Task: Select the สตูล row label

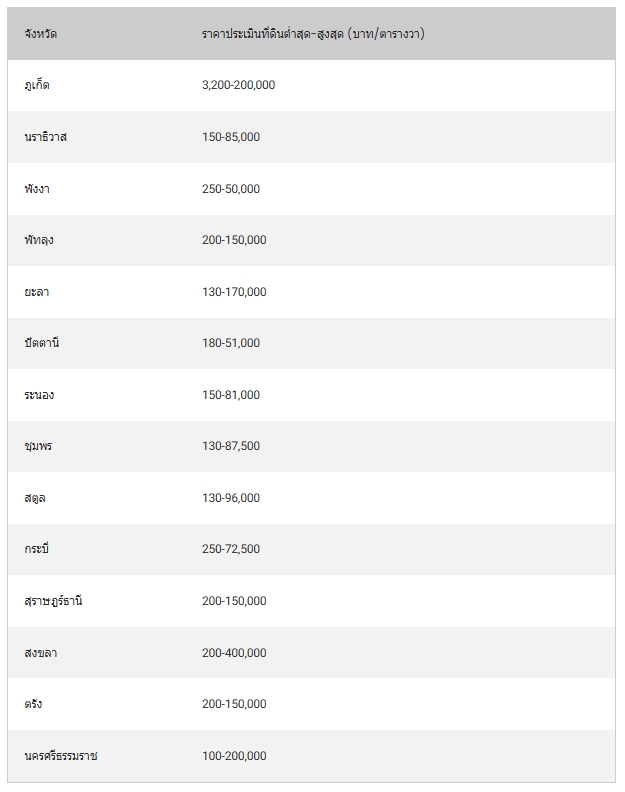Action: 35,498
